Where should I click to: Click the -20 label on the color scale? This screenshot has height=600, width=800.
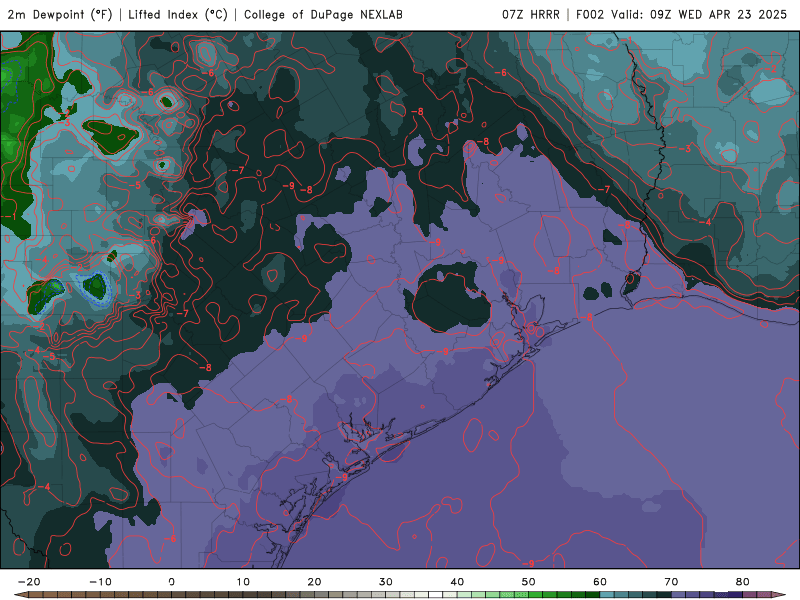coord(29,582)
